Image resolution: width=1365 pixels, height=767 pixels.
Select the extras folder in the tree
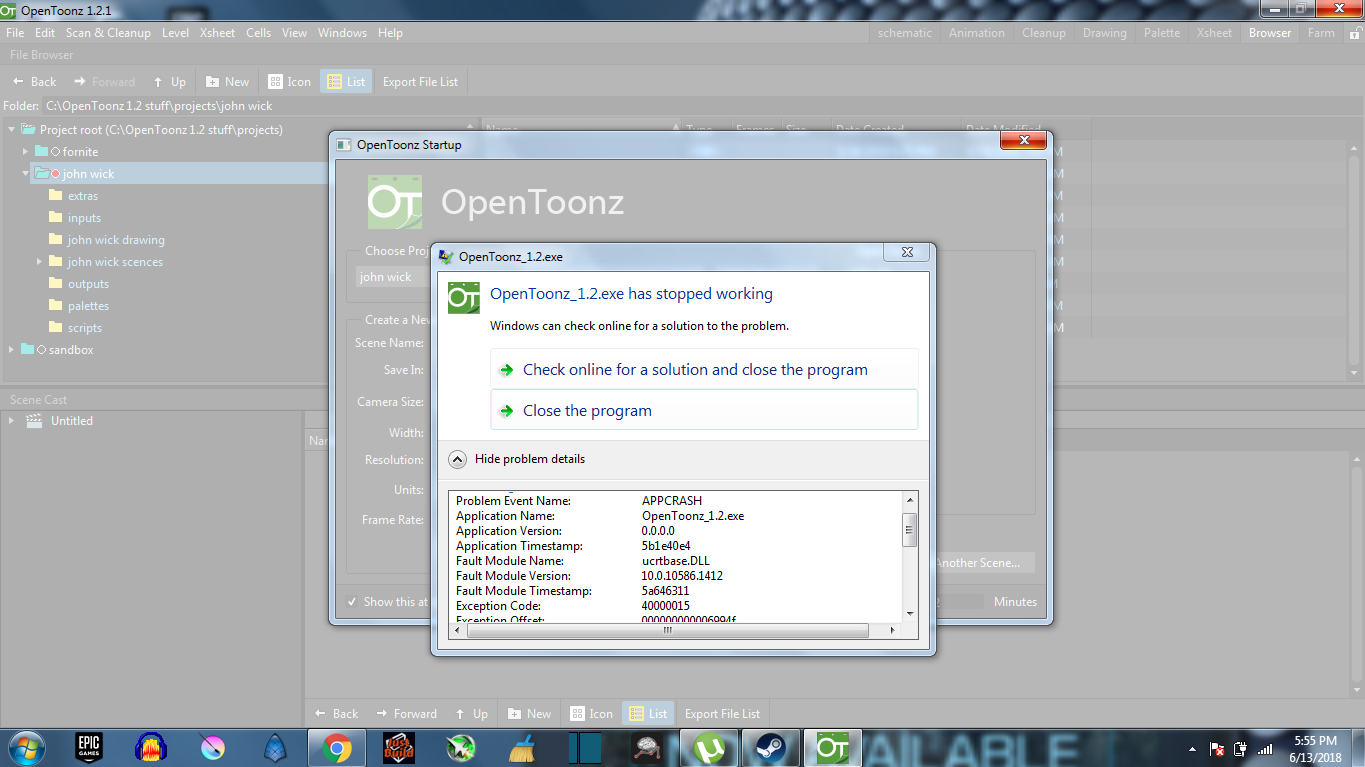(x=83, y=195)
